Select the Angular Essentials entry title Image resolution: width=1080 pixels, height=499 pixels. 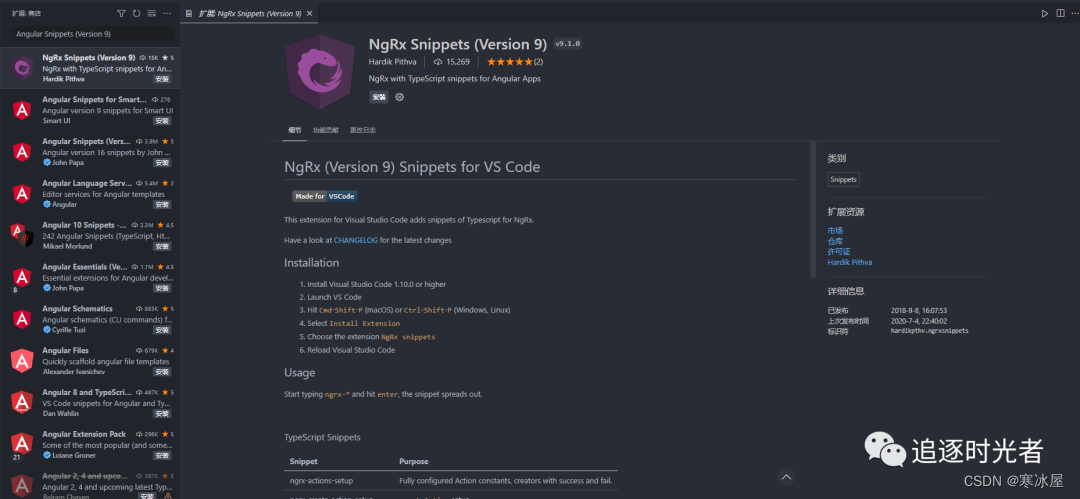[85, 267]
